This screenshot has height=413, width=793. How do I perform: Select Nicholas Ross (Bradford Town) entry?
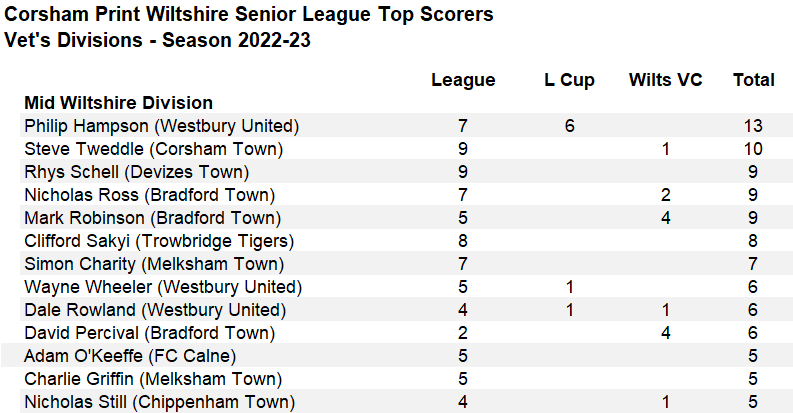tap(150, 195)
